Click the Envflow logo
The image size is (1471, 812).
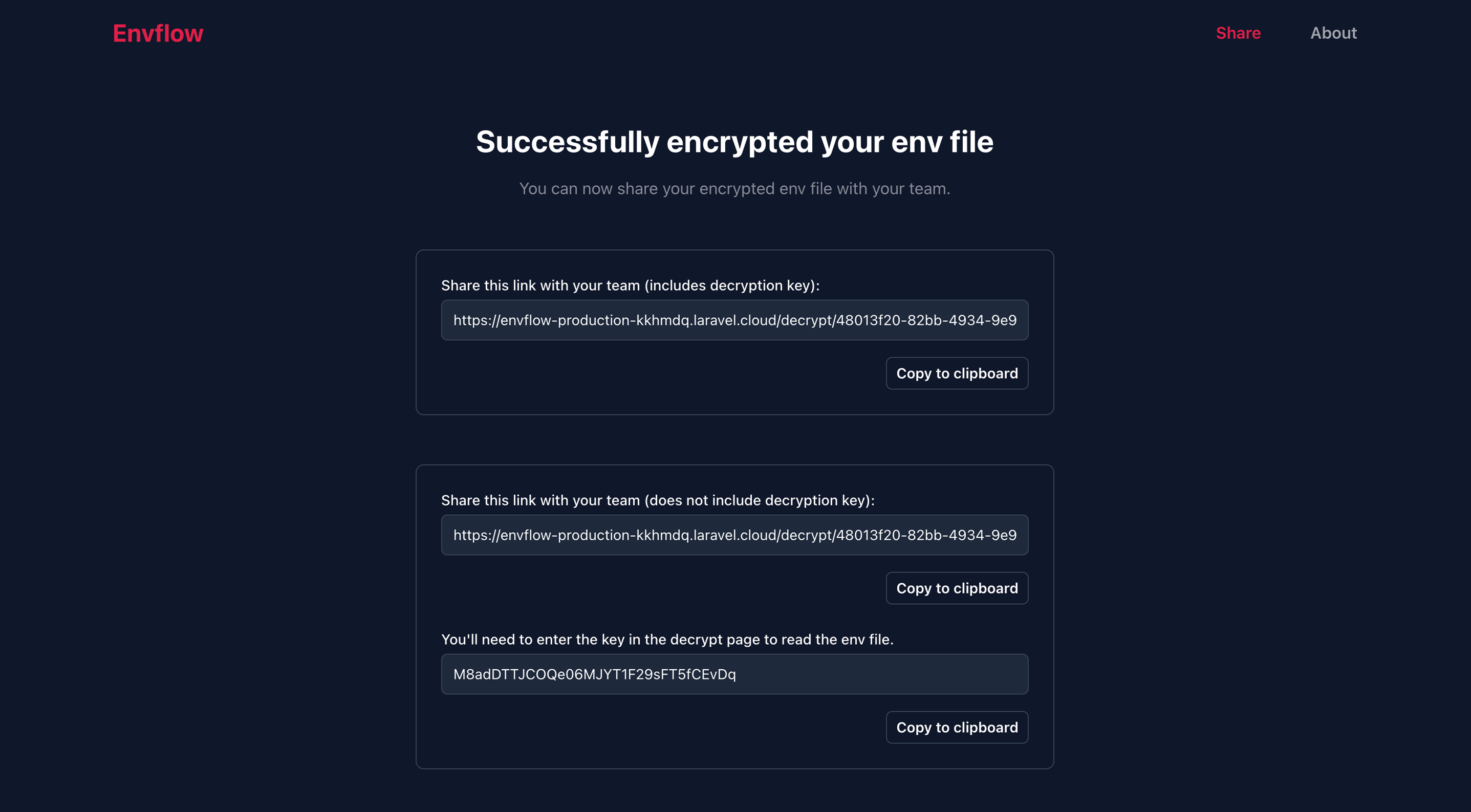click(158, 33)
